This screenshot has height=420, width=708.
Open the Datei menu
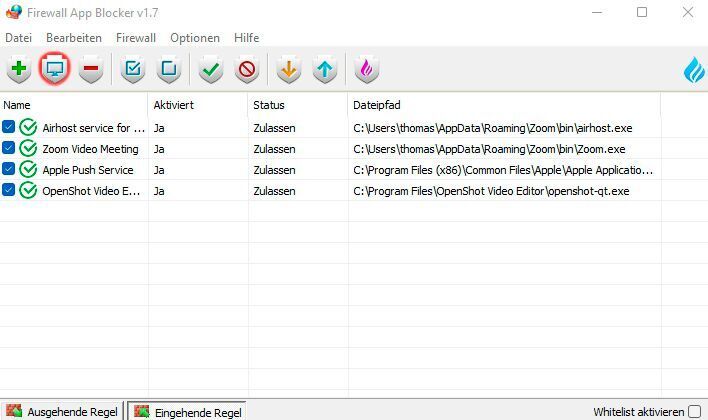19,37
